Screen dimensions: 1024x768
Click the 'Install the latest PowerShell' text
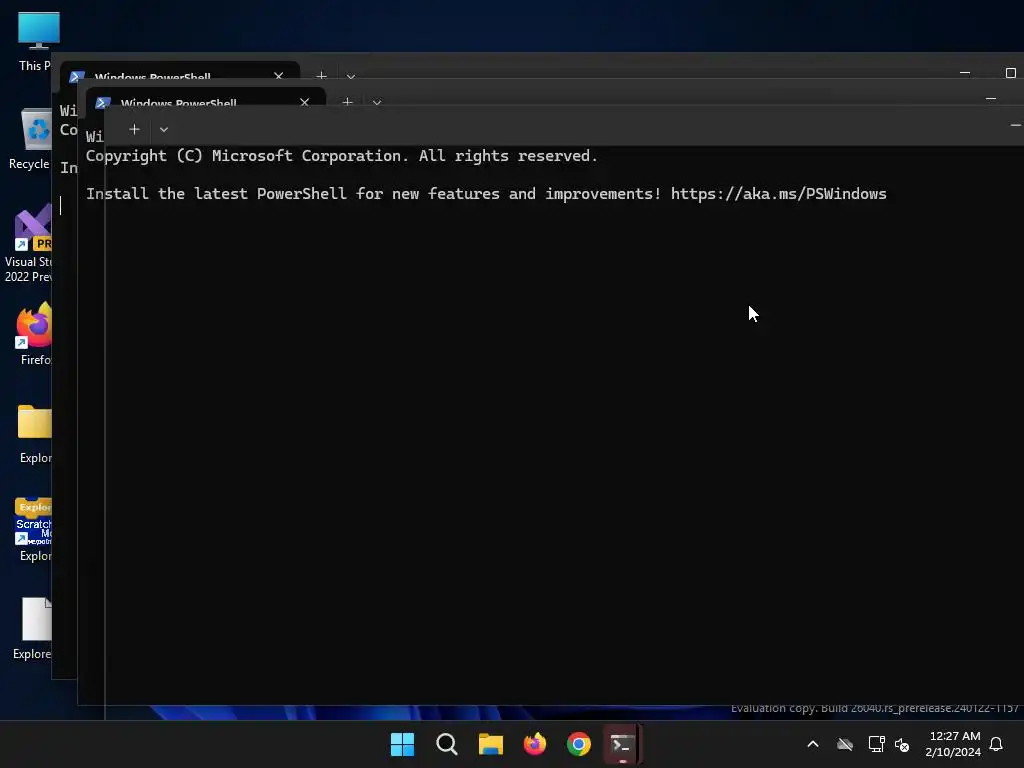[216, 194]
